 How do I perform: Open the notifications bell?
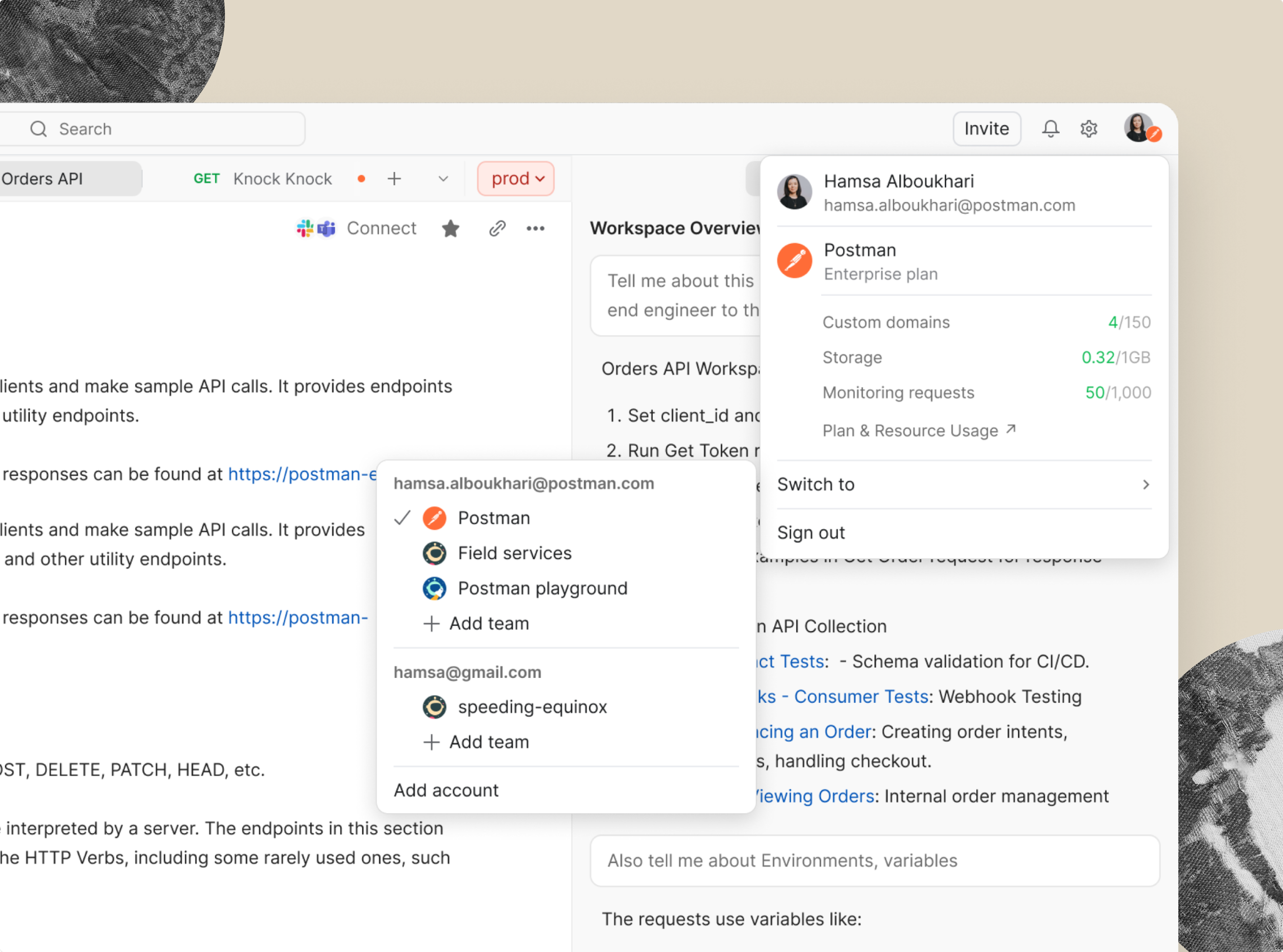pos(1050,128)
